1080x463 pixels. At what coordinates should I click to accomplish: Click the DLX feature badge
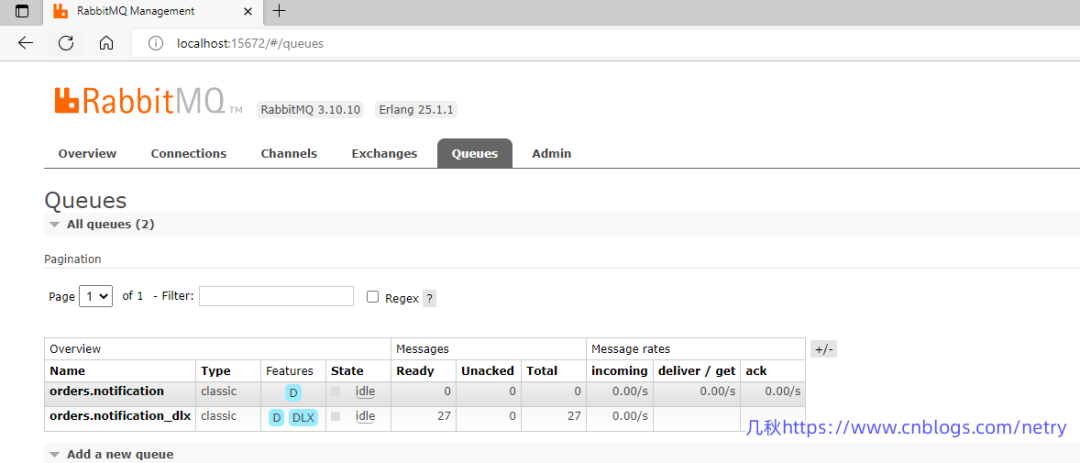[303, 418]
